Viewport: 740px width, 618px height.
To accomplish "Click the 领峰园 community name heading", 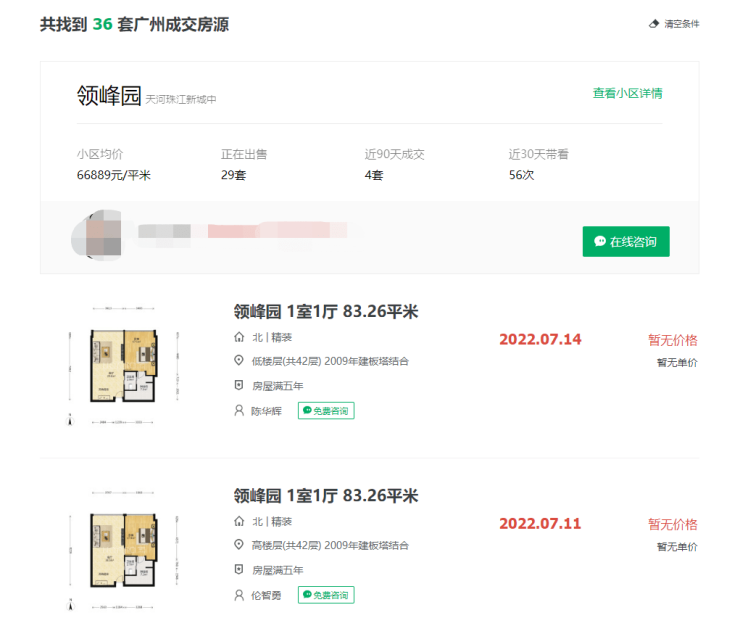I will point(109,96).
